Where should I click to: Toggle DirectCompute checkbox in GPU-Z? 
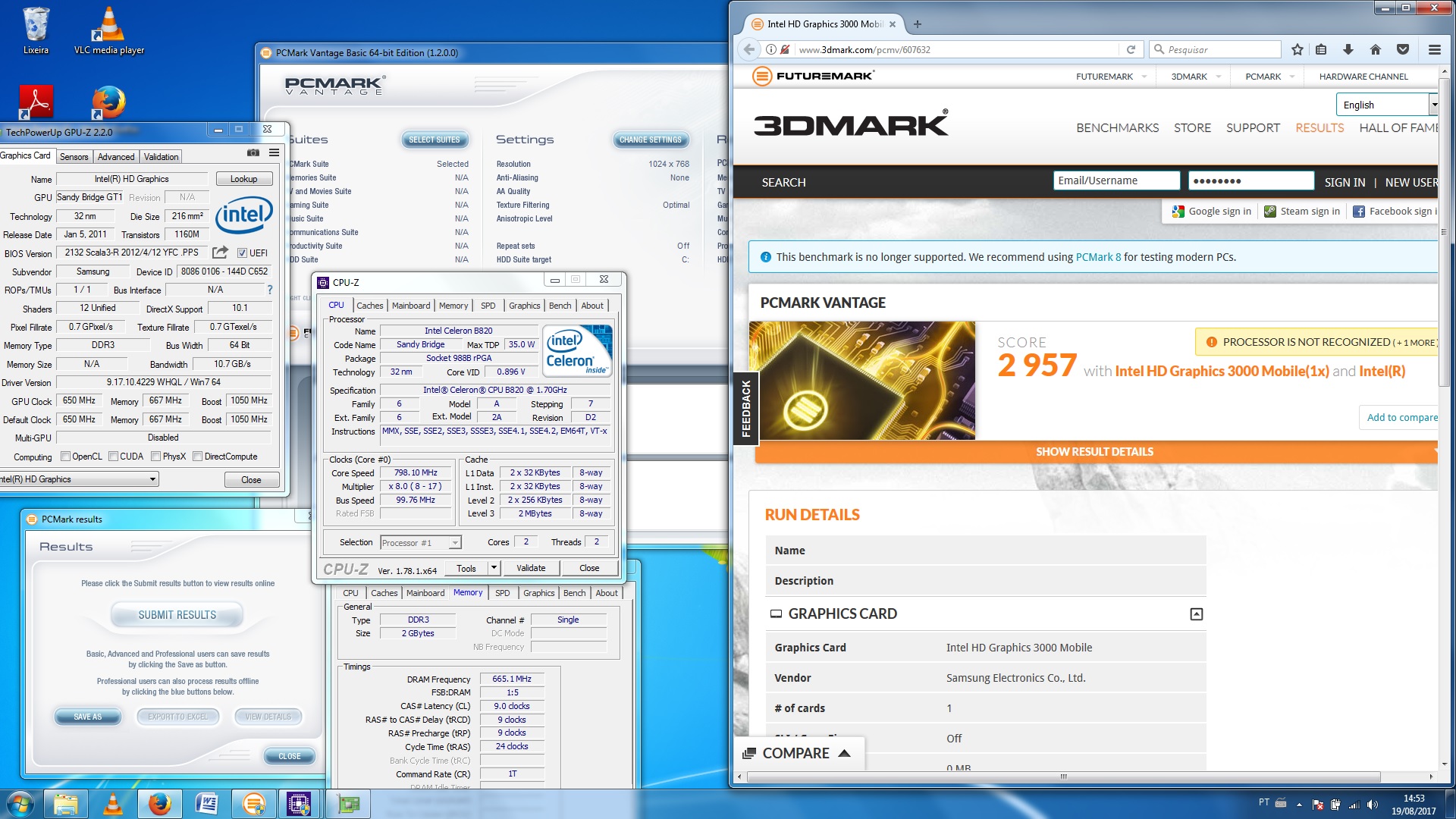(197, 457)
